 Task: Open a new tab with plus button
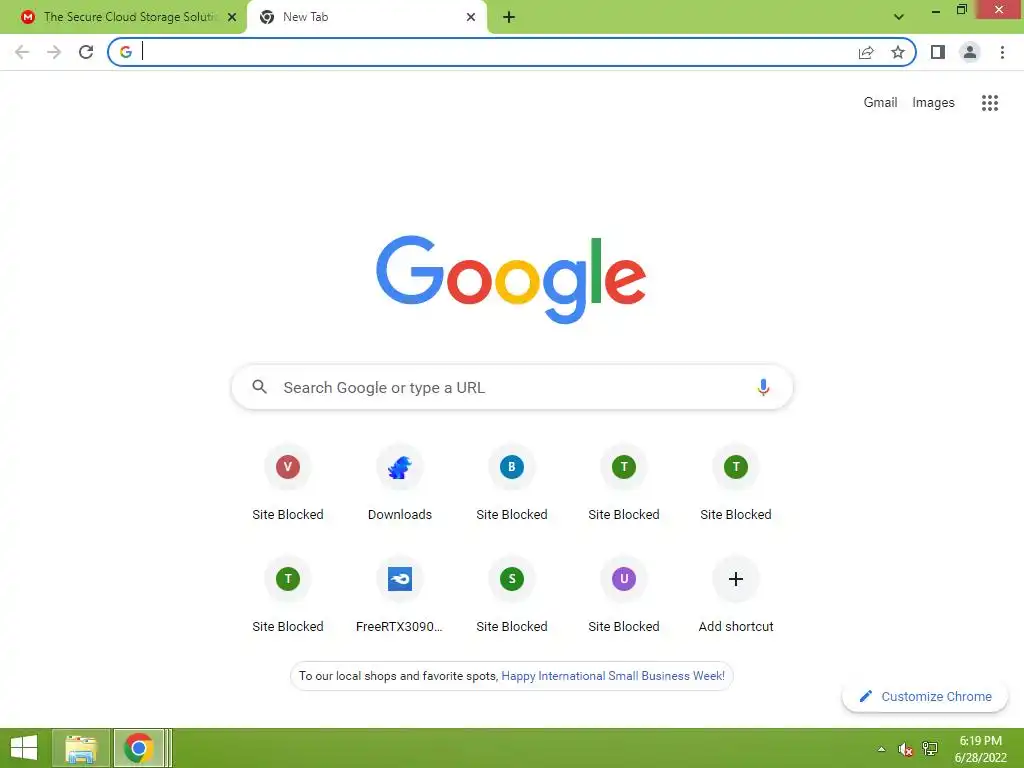pos(509,17)
